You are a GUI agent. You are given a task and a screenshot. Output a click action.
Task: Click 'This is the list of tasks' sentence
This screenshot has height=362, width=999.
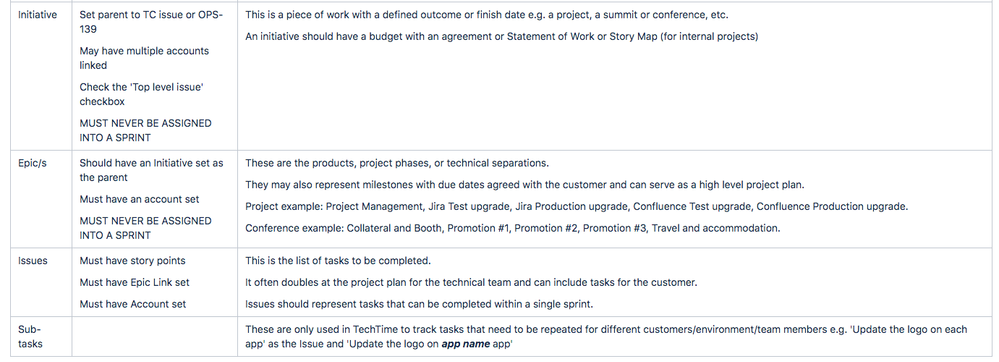point(338,261)
